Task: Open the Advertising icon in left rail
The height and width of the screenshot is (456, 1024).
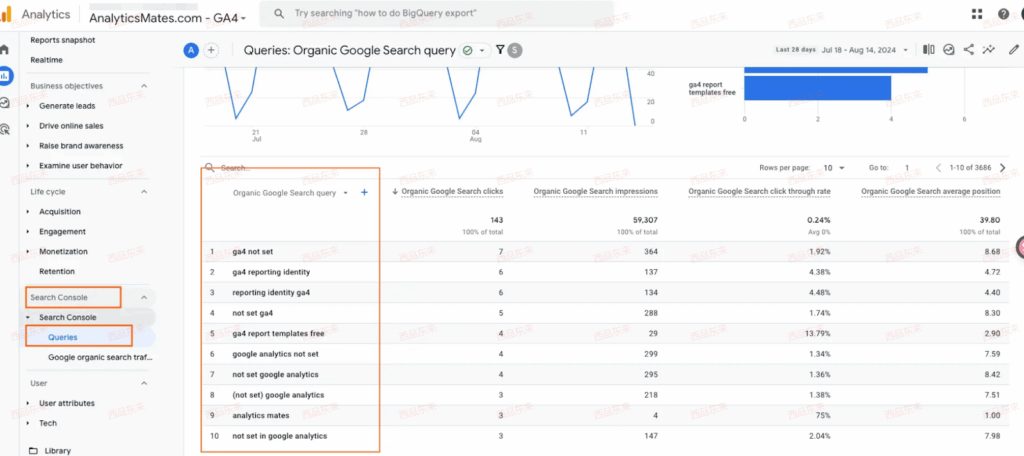Action: point(5,128)
